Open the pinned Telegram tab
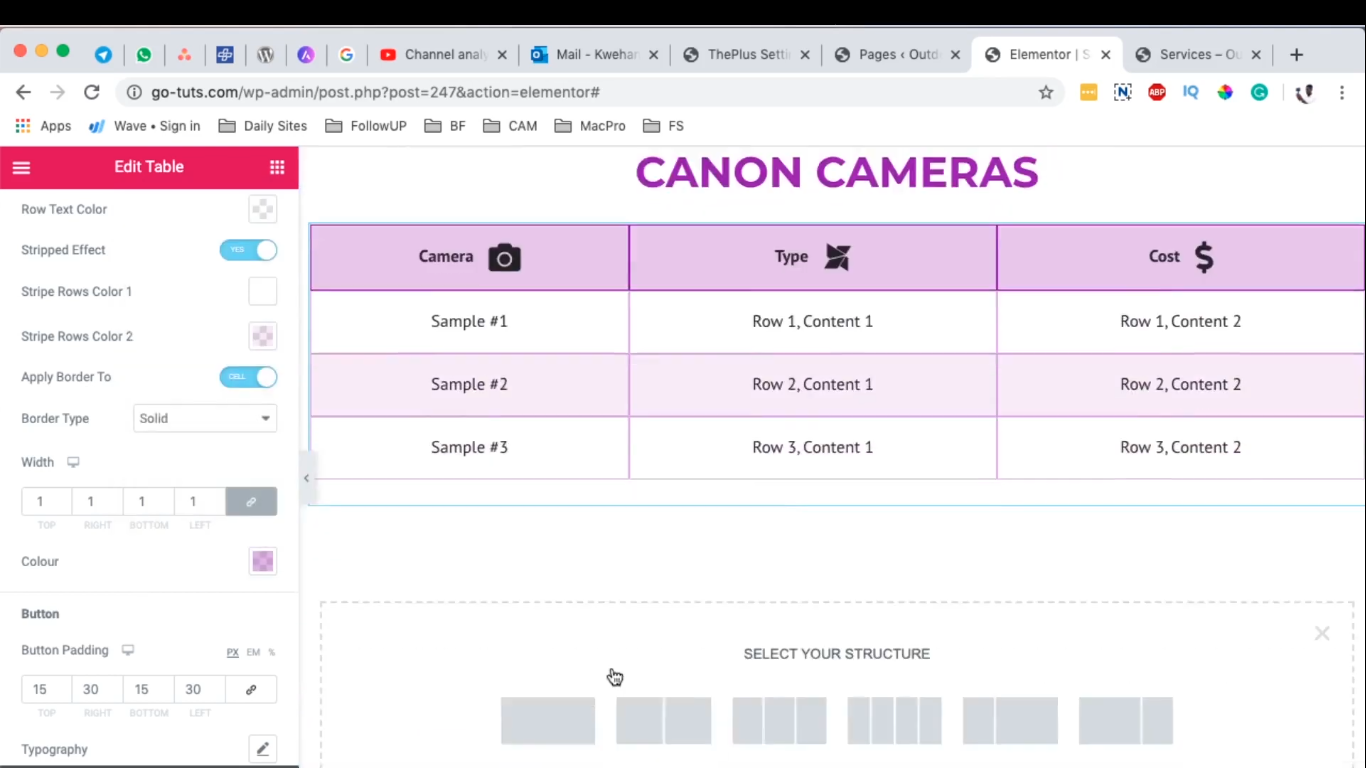This screenshot has width=1366, height=768. pos(103,55)
